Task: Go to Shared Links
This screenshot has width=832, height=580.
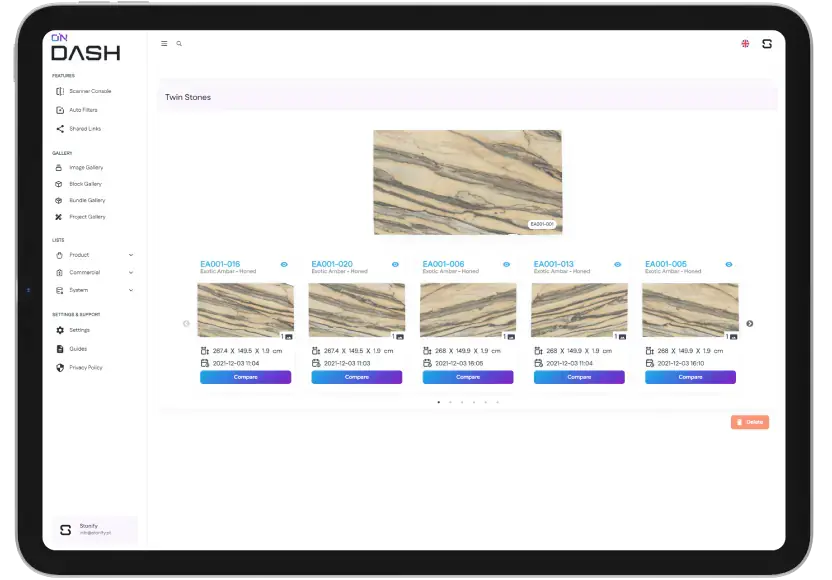Action: pos(84,129)
